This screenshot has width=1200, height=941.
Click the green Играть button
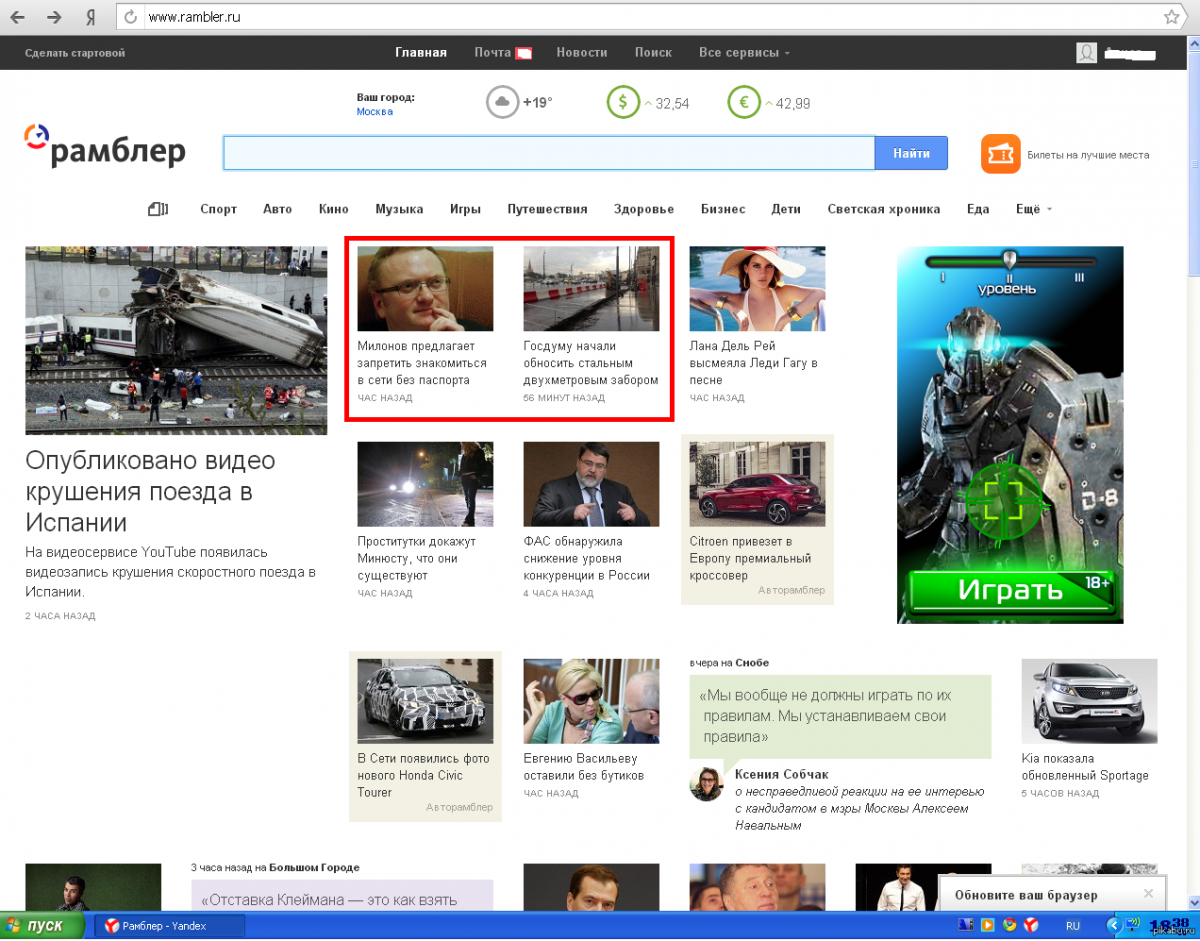coord(1010,589)
